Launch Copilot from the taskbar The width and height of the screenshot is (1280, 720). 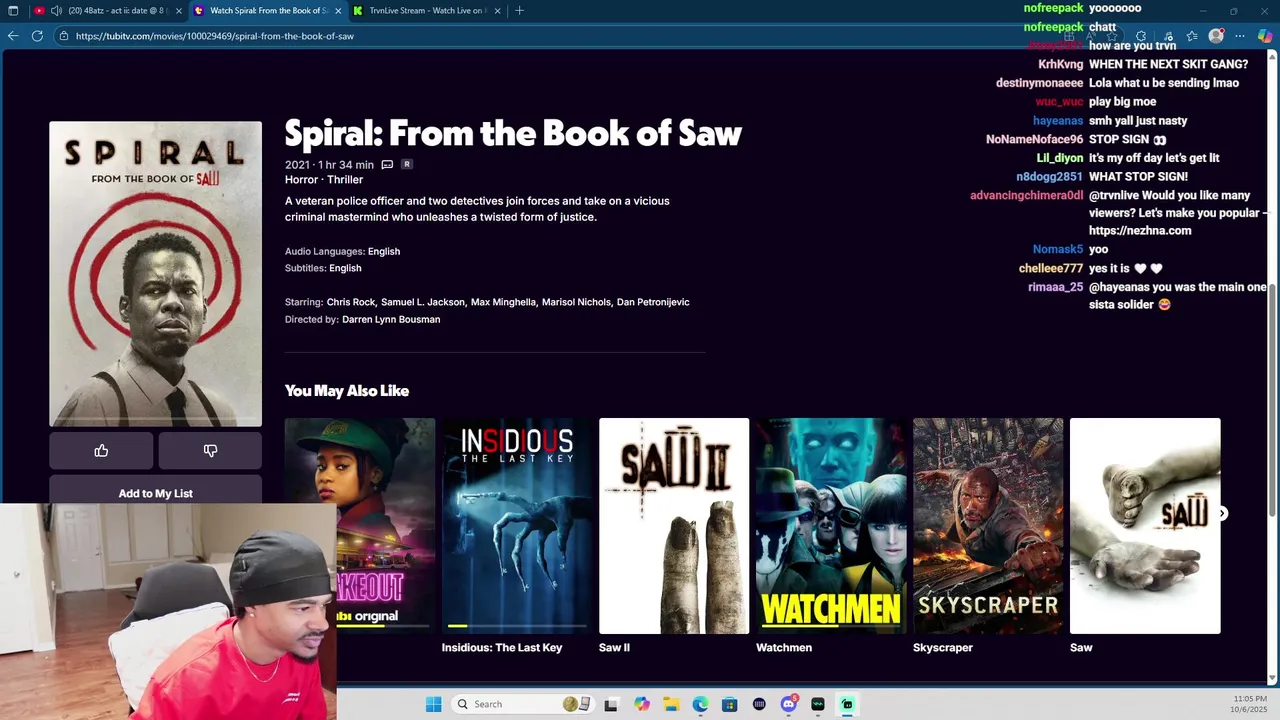pos(641,704)
